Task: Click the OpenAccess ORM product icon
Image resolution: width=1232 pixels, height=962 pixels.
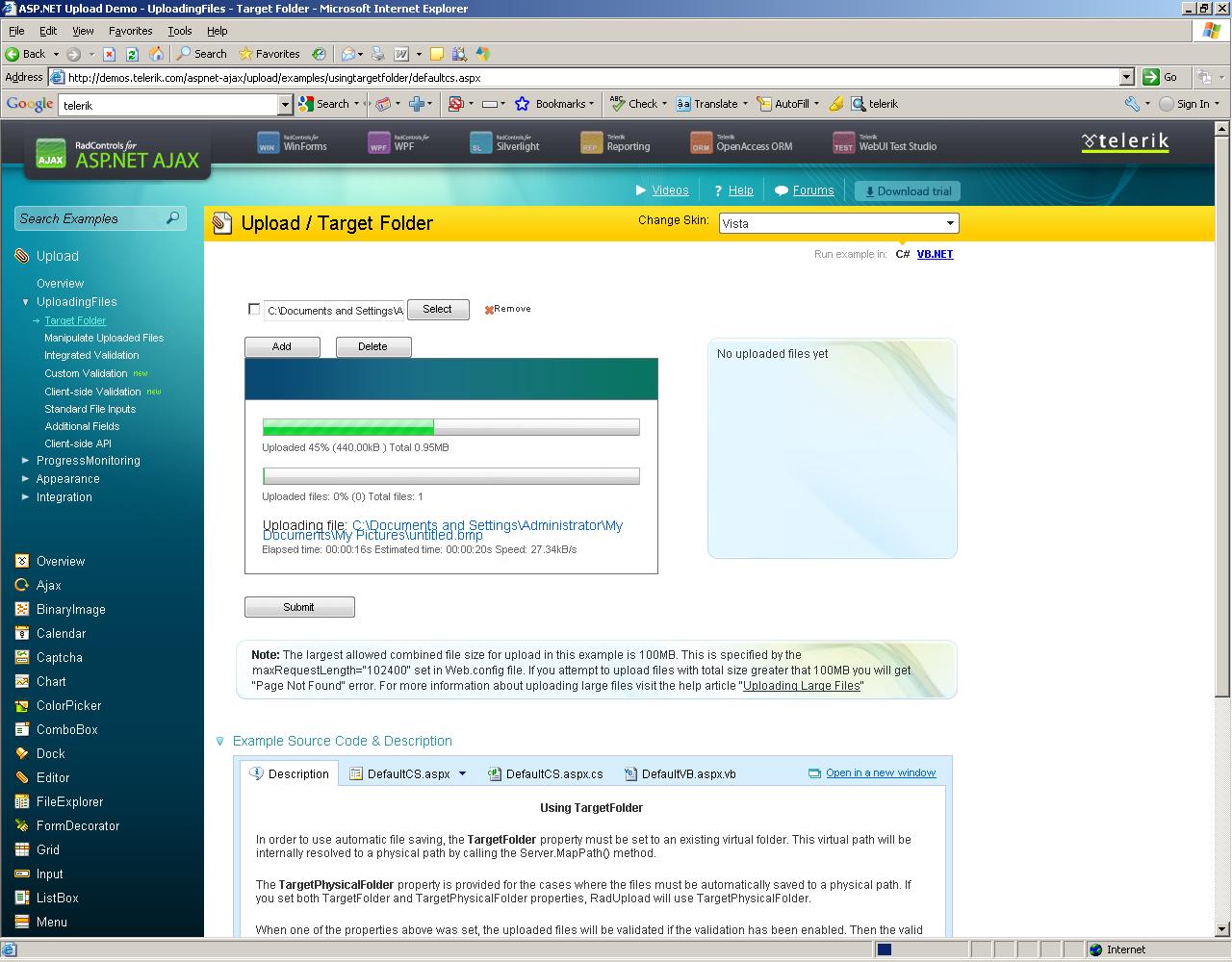Action: click(x=701, y=143)
